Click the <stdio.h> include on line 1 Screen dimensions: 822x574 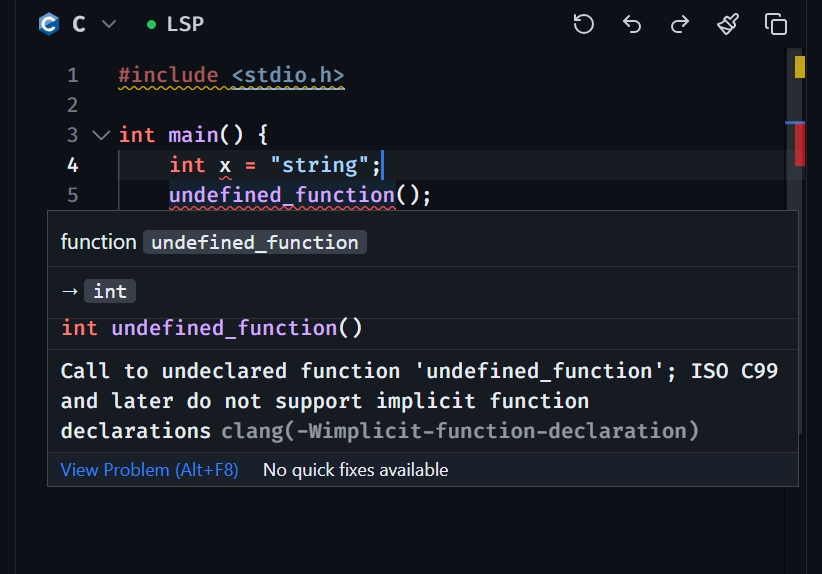pos(288,75)
